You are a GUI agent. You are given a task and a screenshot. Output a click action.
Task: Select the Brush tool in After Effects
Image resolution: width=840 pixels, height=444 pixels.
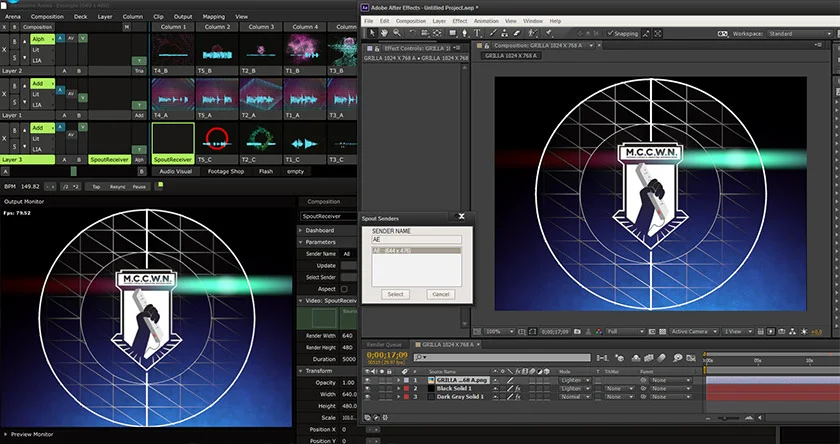pos(493,33)
